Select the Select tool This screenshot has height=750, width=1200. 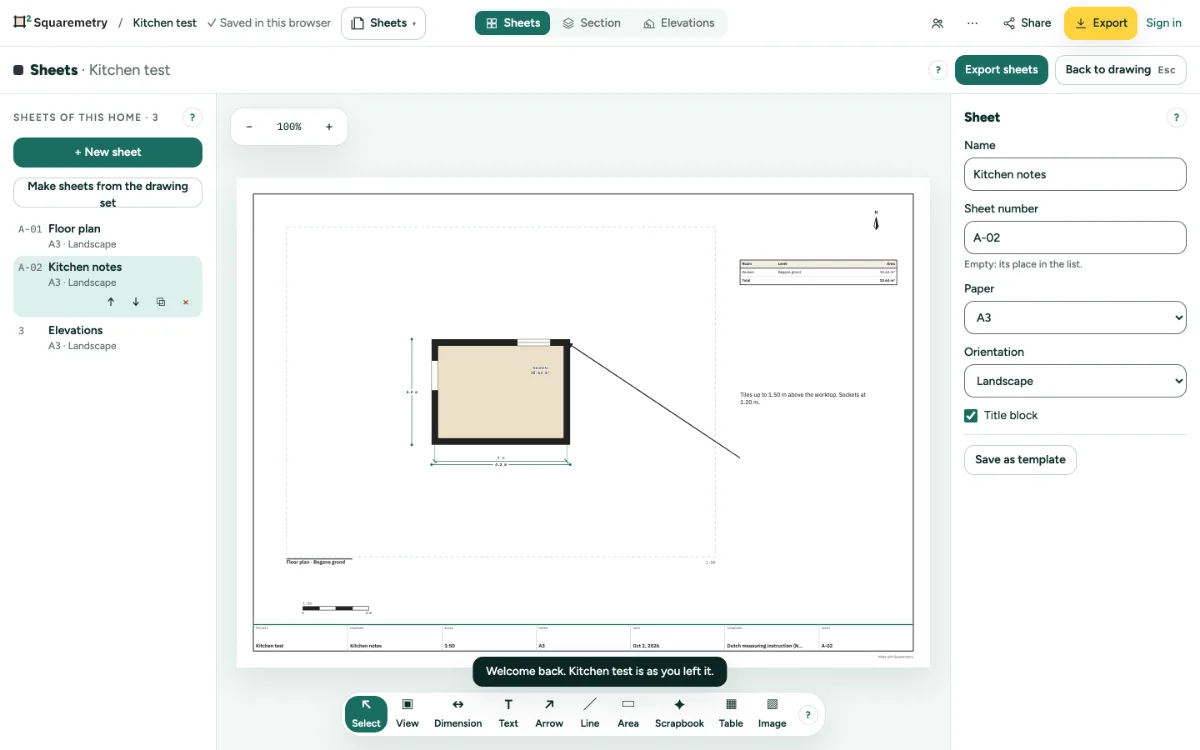pos(366,714)
